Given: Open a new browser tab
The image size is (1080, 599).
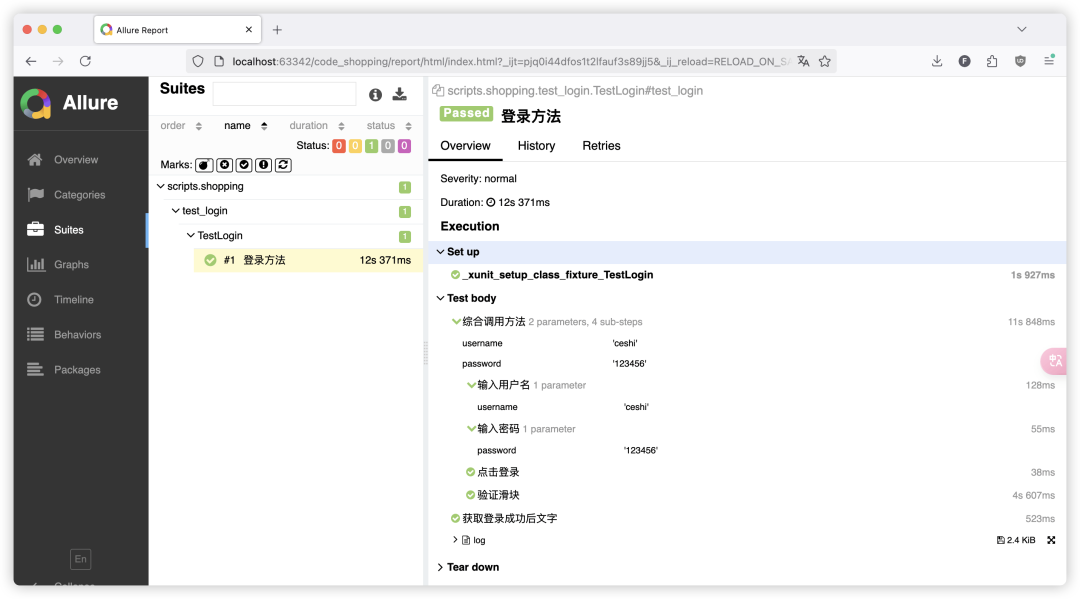Looking at the screenshot, I should (277, 30).
